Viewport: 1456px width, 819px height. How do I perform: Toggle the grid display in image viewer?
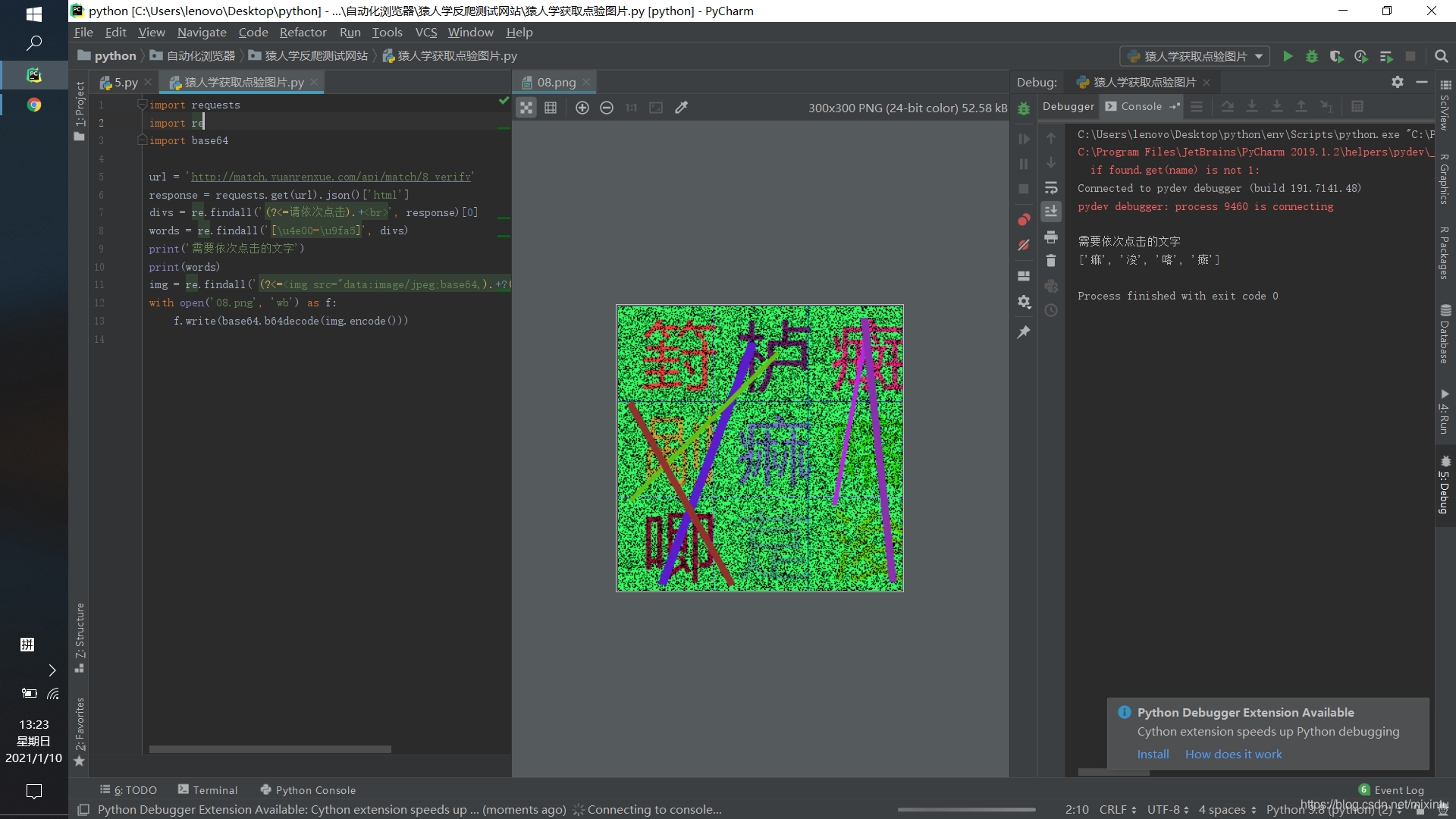(551, 108)
